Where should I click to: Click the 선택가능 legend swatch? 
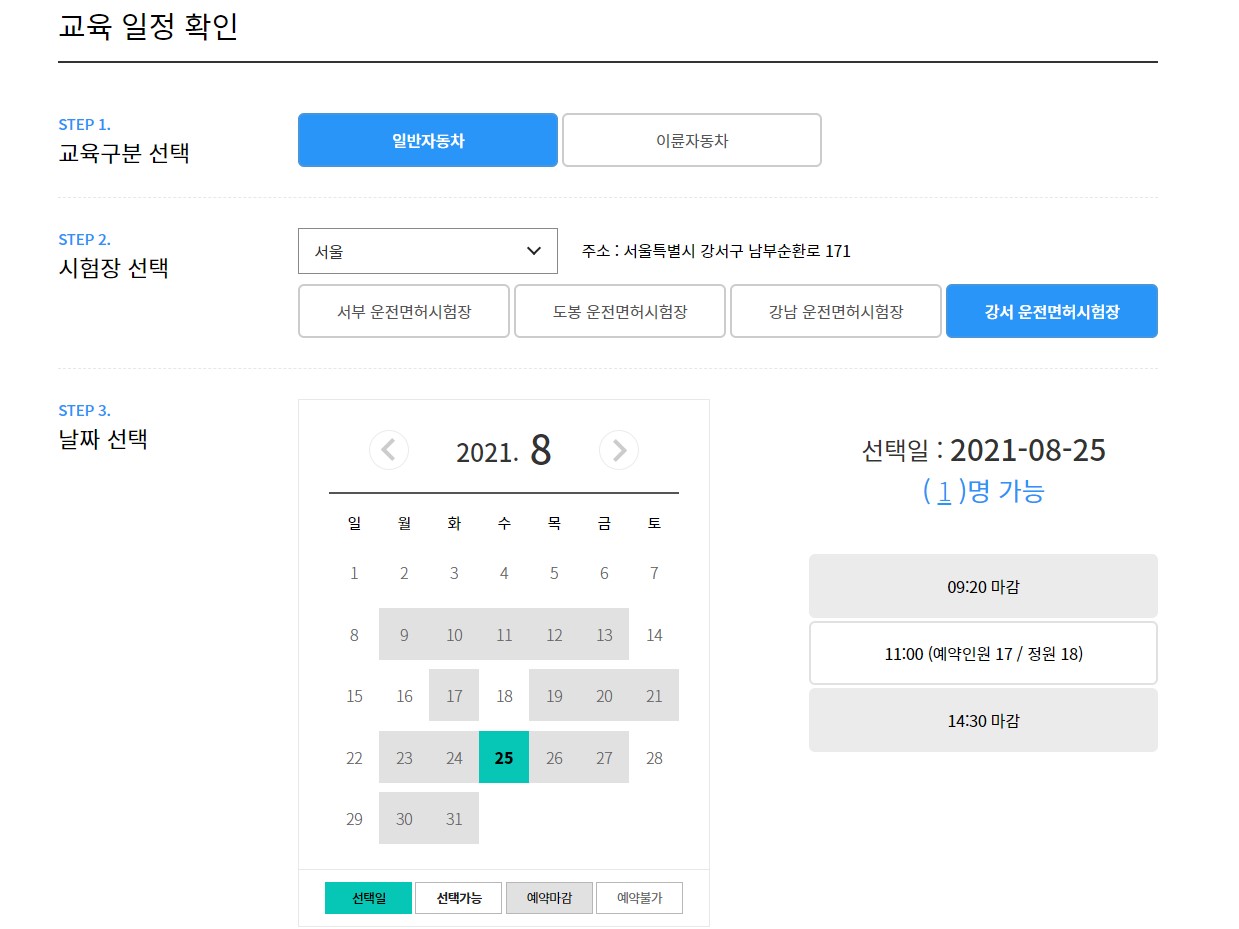[x=459, y=898]
